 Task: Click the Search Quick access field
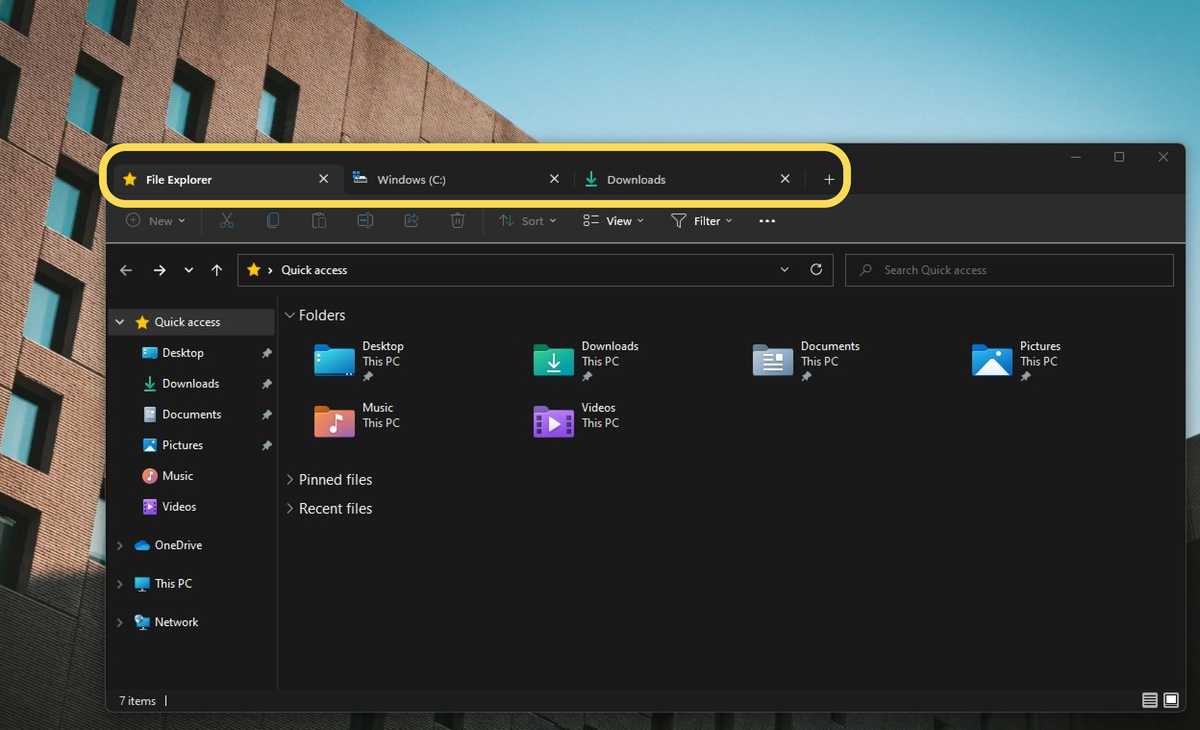[x=1009, y=270]
